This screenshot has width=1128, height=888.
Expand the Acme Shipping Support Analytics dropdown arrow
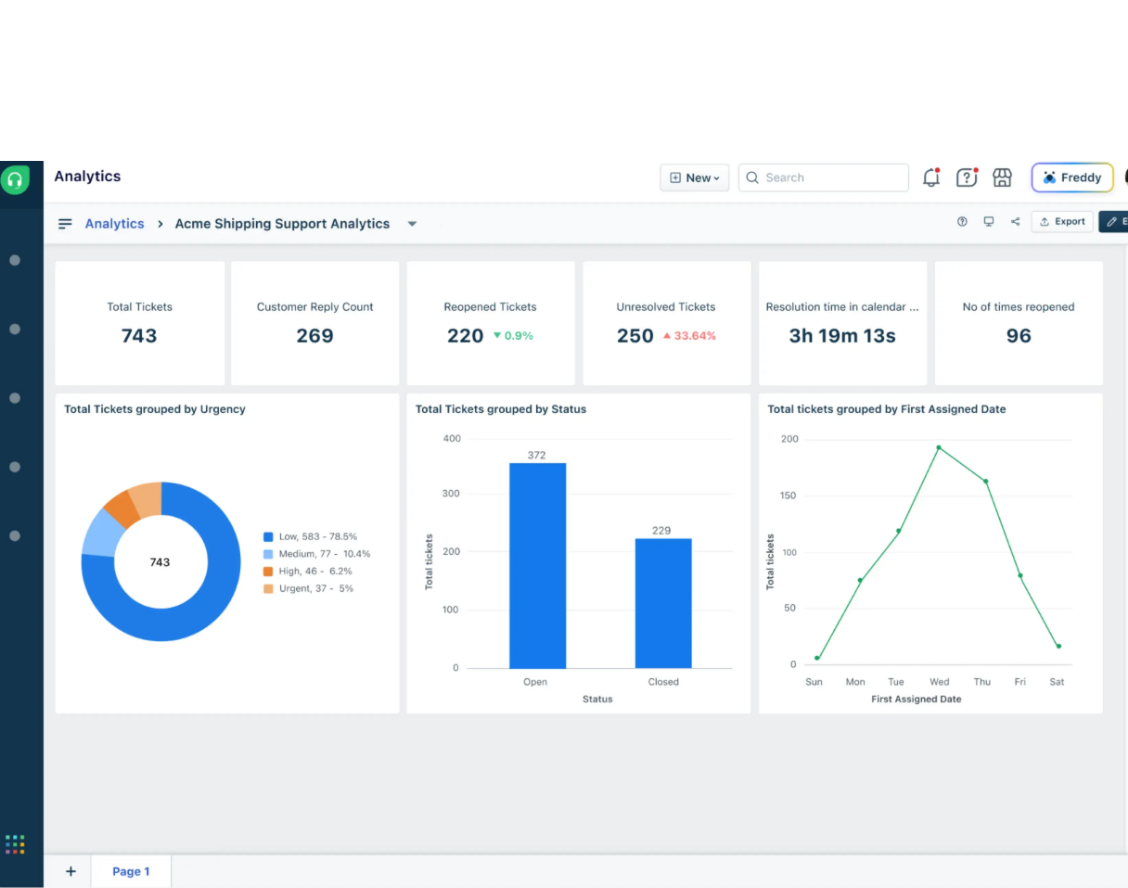[412, 224]
